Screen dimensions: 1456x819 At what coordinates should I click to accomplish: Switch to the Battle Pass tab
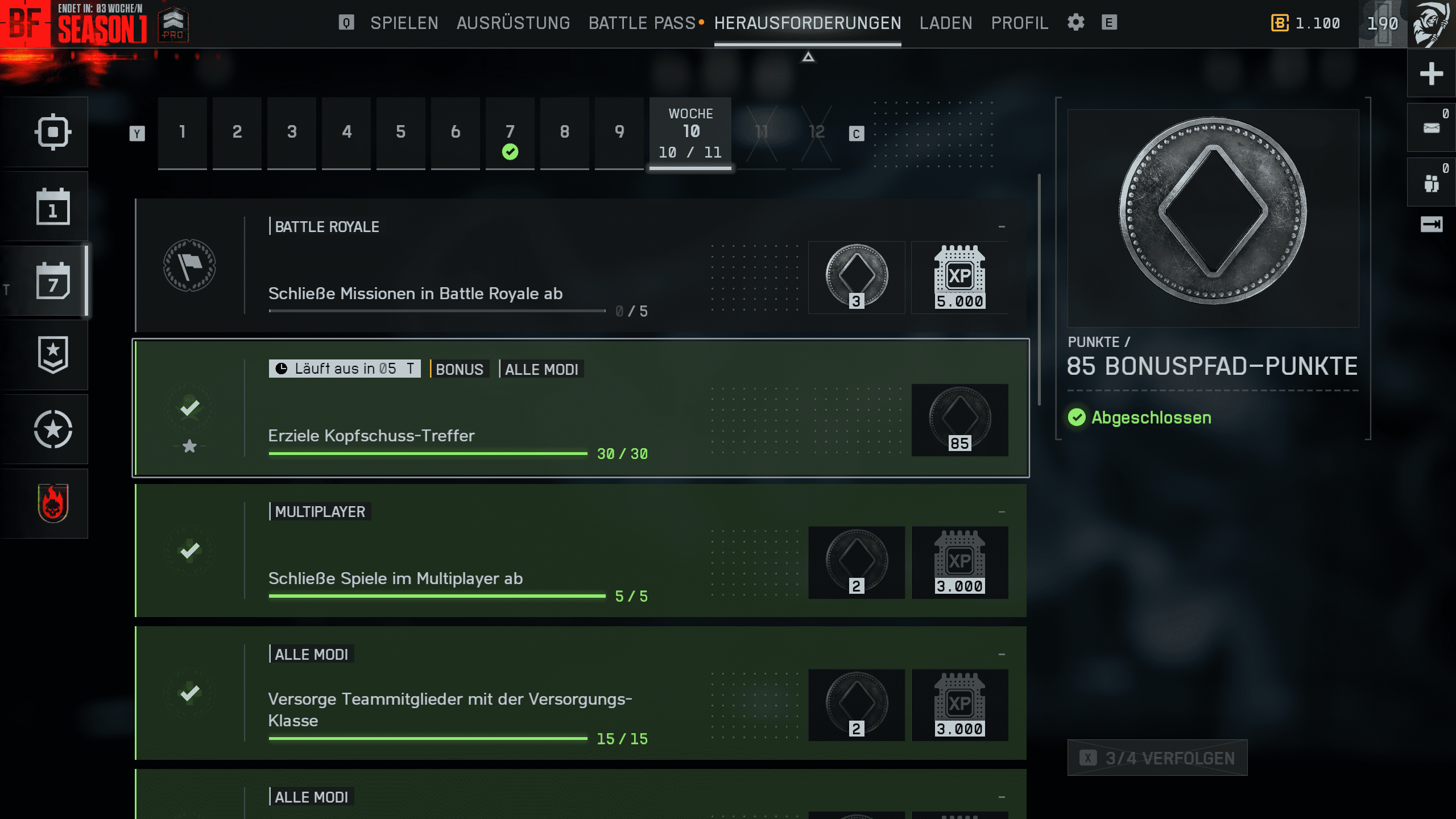[x=642, y=23]
